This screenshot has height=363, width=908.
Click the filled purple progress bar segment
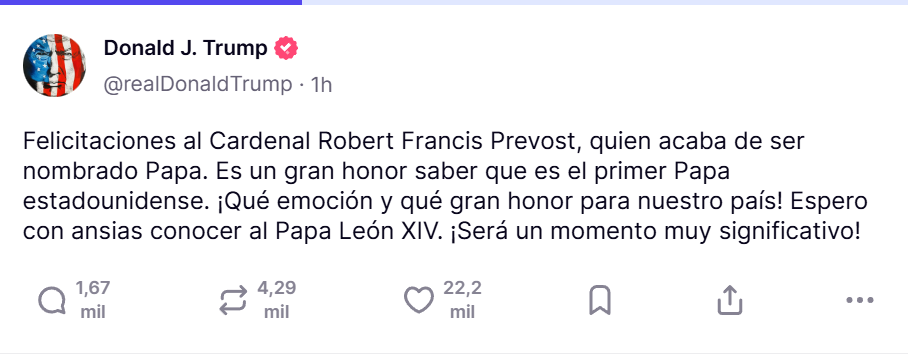[151, 2]
